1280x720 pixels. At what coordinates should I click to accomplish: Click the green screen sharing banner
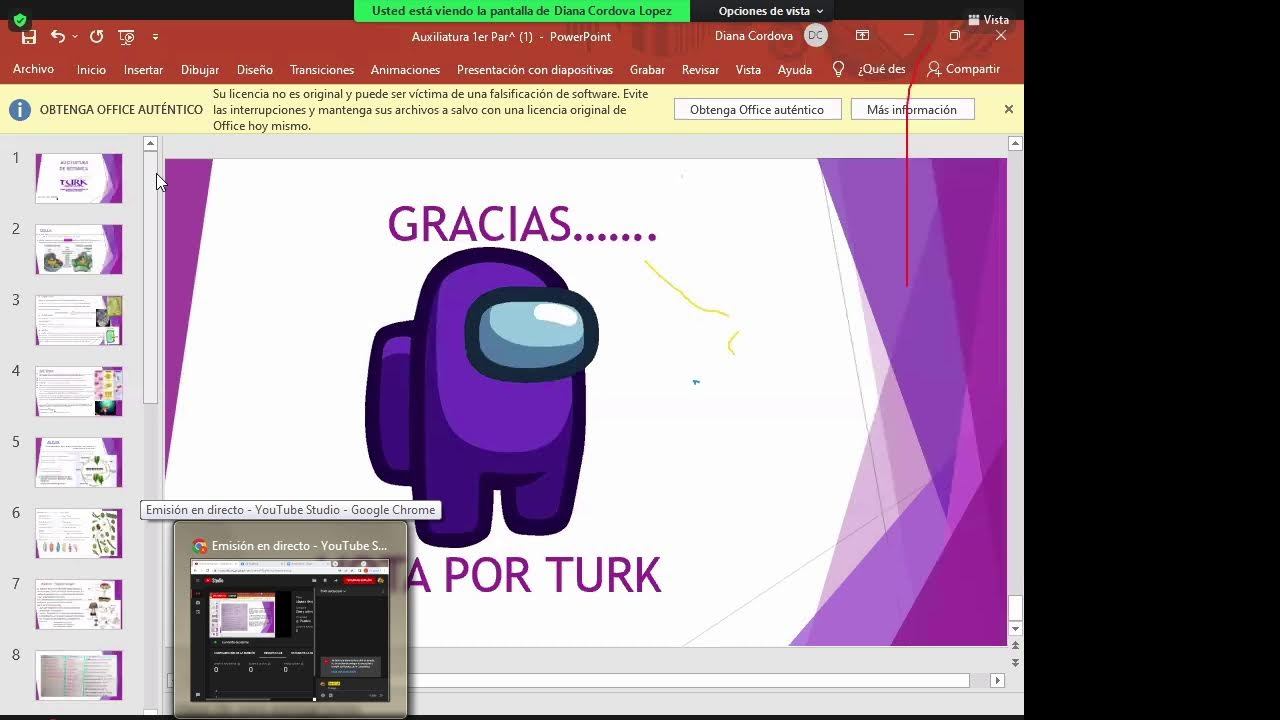(522, 11)
